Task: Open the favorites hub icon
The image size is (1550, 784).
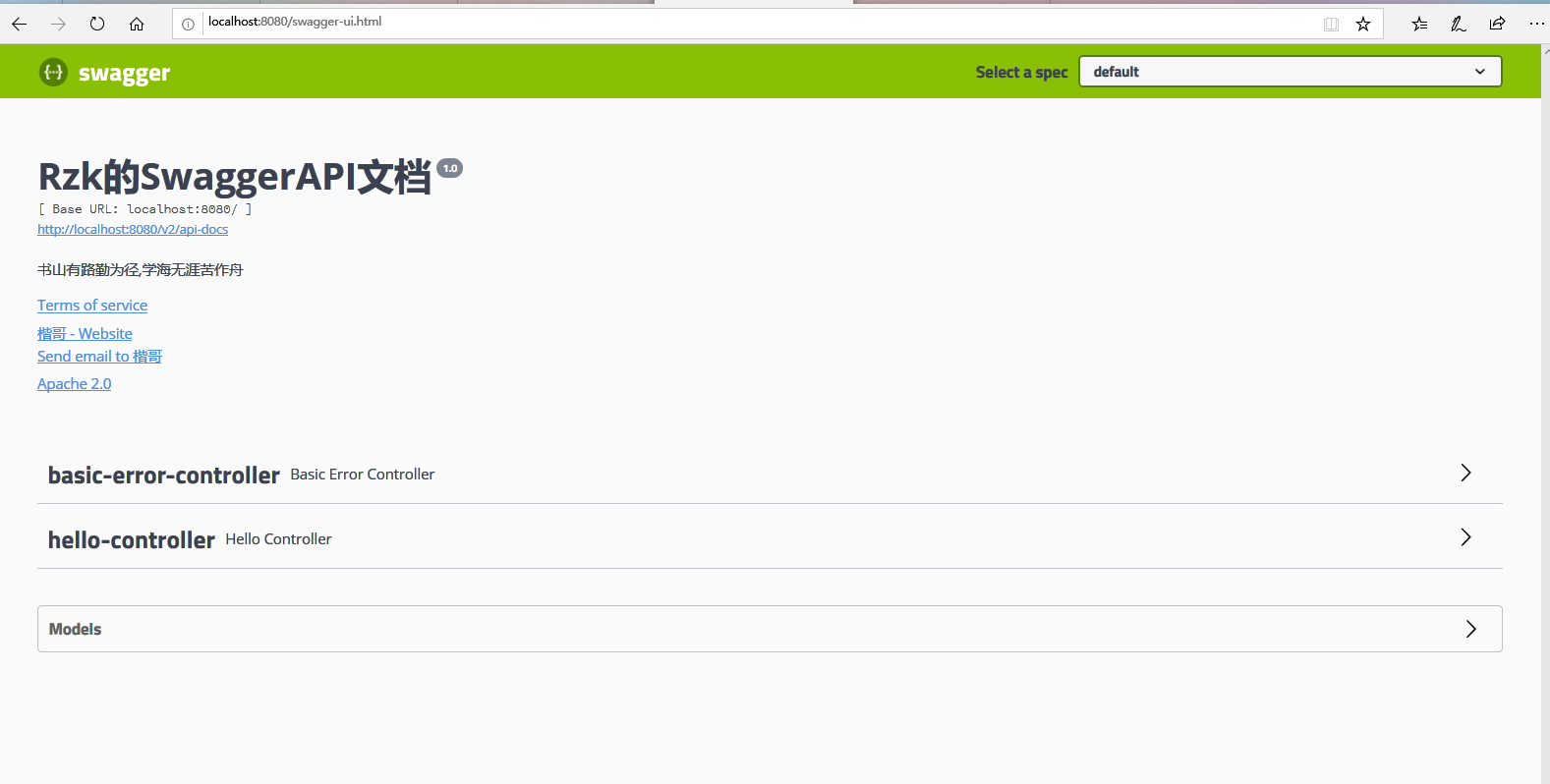Action: coord(1419,25)
